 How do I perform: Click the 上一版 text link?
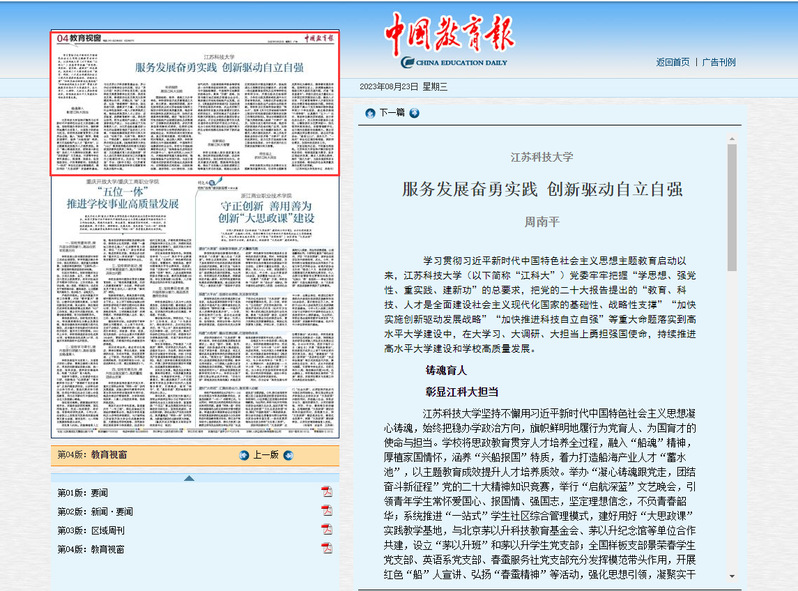[266, 454]
